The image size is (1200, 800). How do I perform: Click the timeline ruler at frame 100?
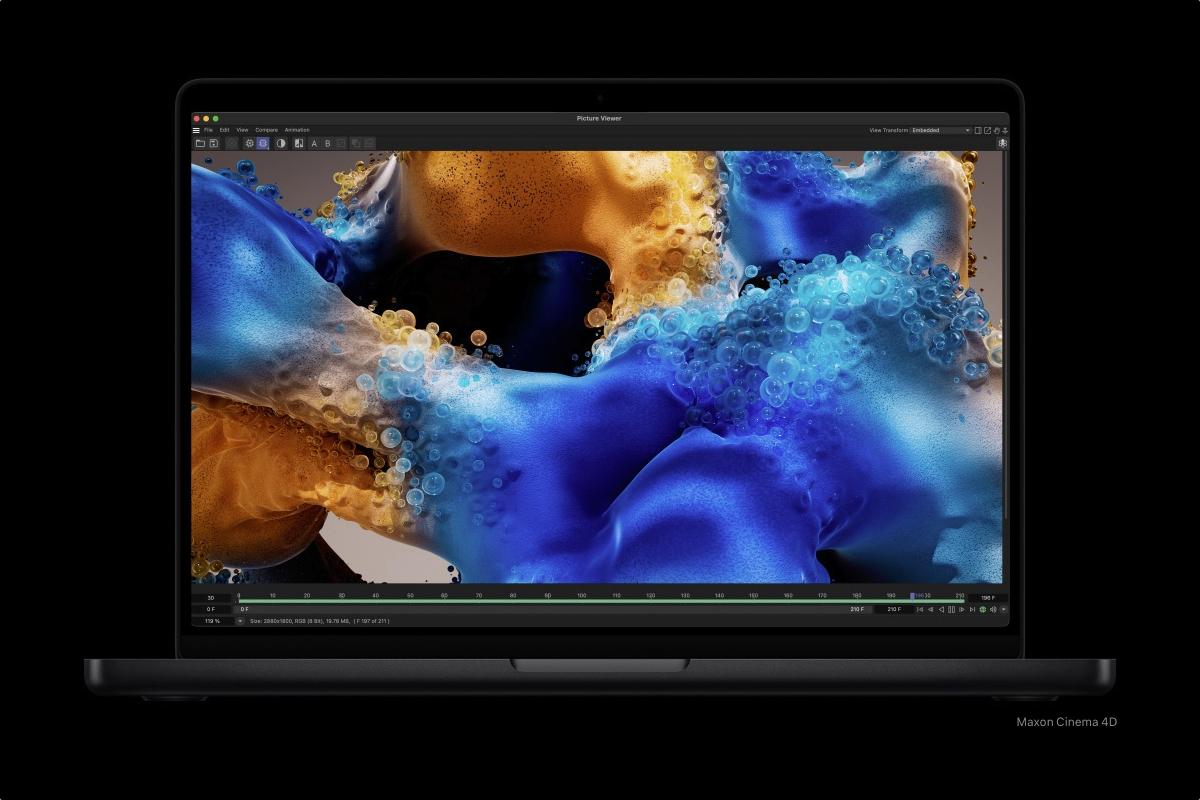pyautogui.click(x=581, y=596)
